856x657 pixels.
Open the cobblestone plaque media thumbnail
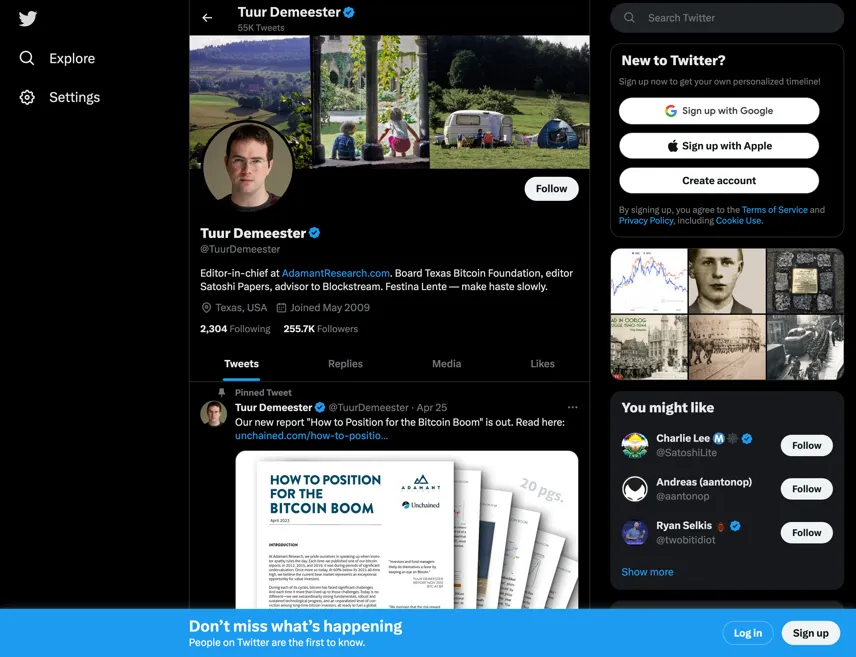805,281
